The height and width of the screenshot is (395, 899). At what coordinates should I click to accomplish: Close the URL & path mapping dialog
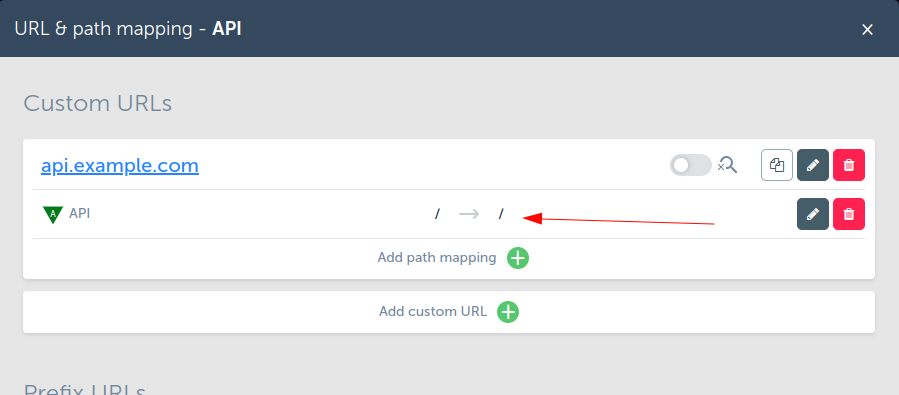867,29
